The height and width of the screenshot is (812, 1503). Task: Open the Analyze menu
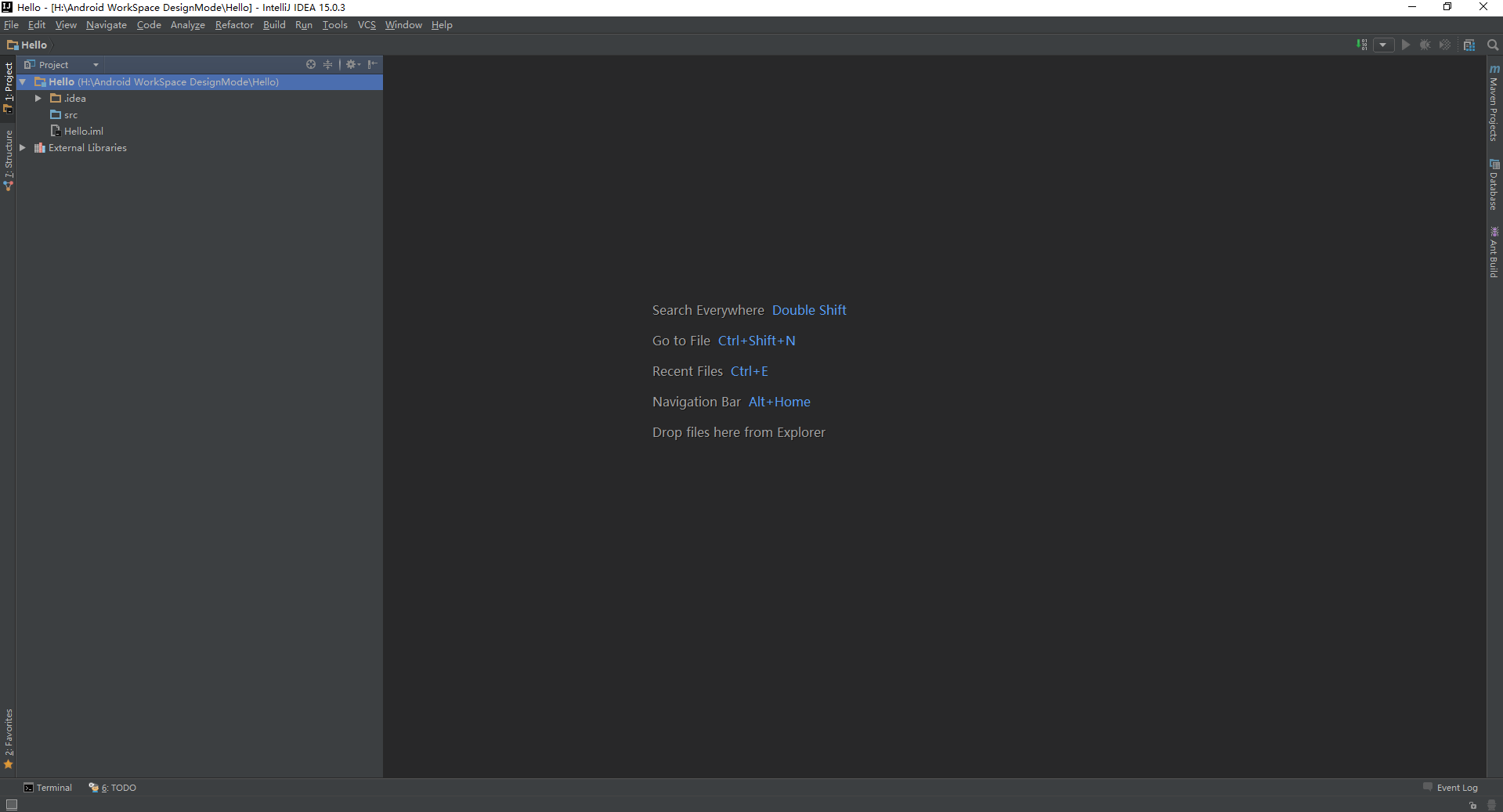coord(188,25)
